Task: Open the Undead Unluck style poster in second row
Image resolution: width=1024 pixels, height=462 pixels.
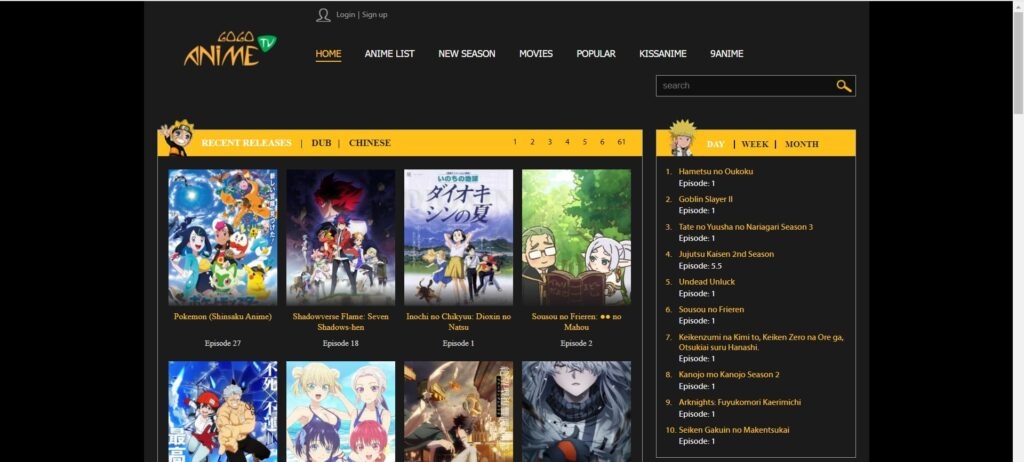Action: (223, 412)
